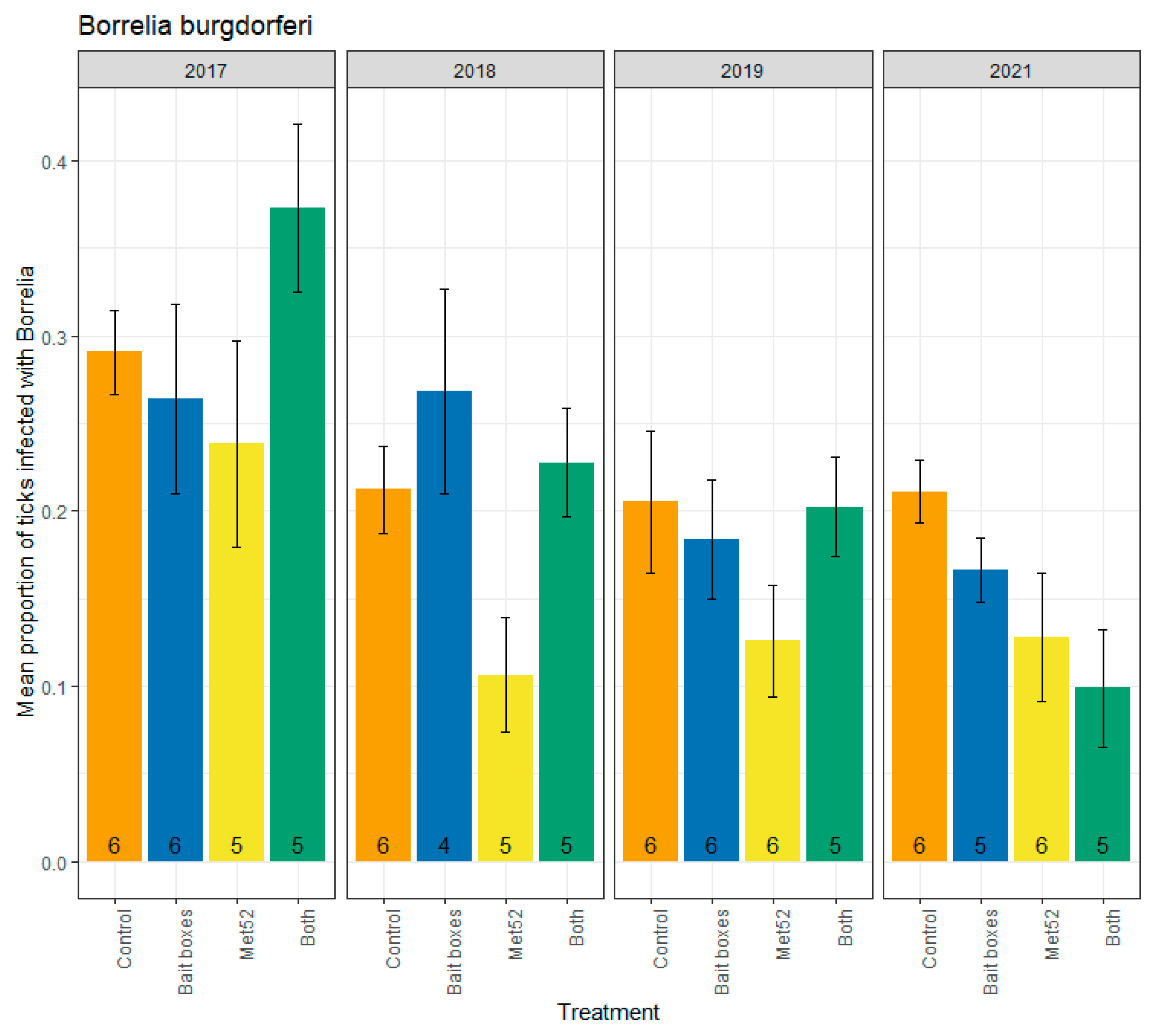This screenshot has height=1036, width=1158.
Task: Click the 2018 facet header strip
Action: pyautogui.click(x=475, y=70)
